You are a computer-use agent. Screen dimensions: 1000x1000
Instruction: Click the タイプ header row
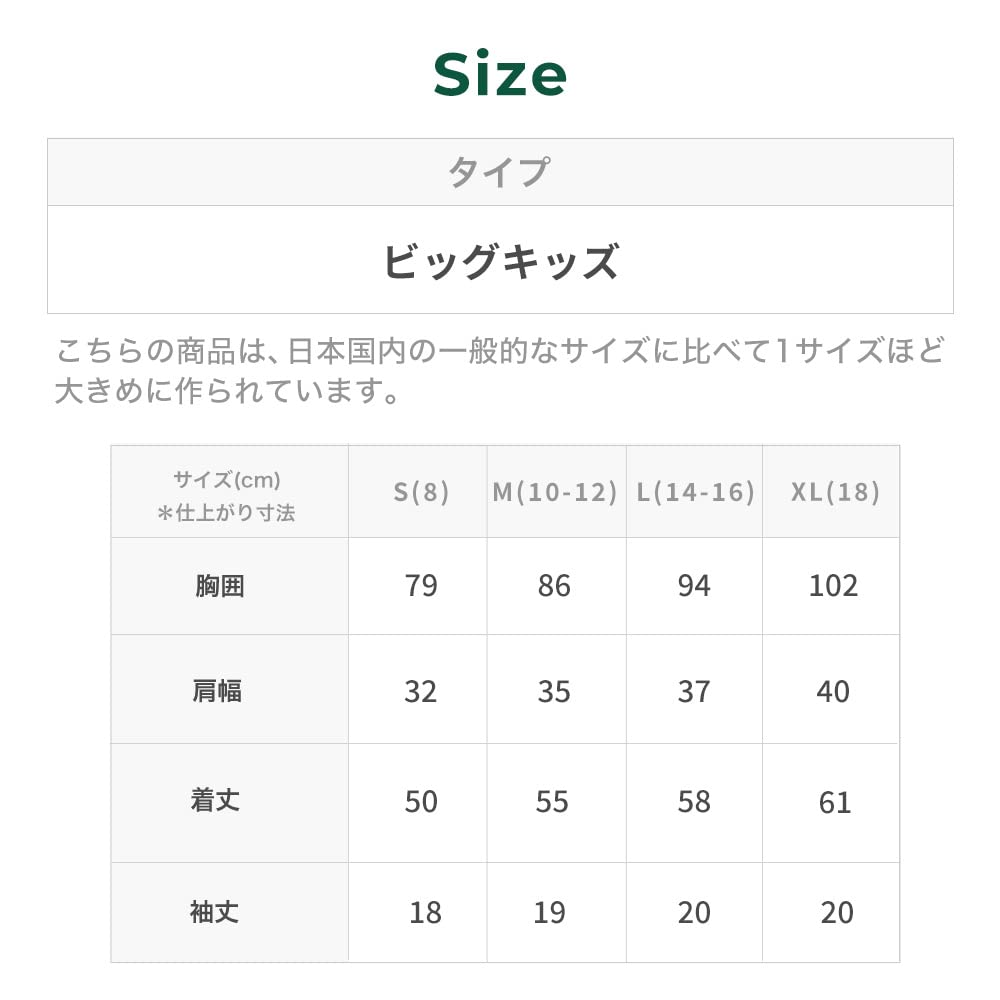pyautogui.click(x=499, y=172)
